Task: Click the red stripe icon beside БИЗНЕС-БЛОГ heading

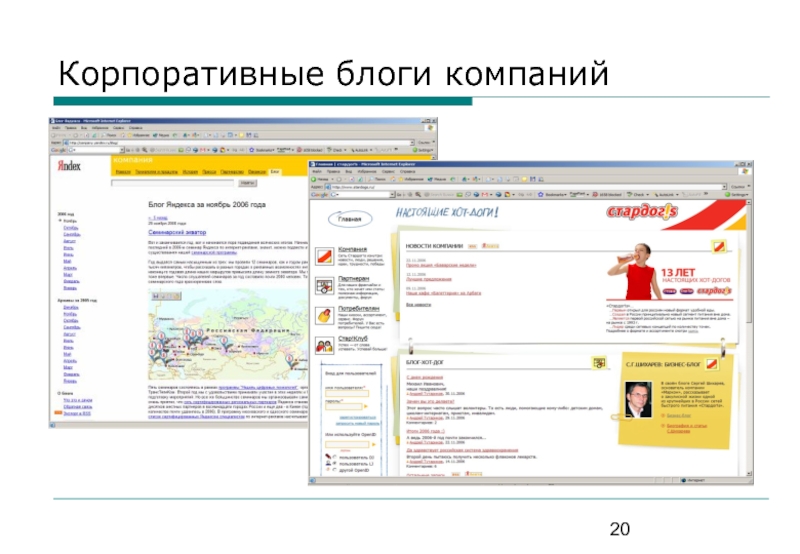Action: [x=711, y=364]
